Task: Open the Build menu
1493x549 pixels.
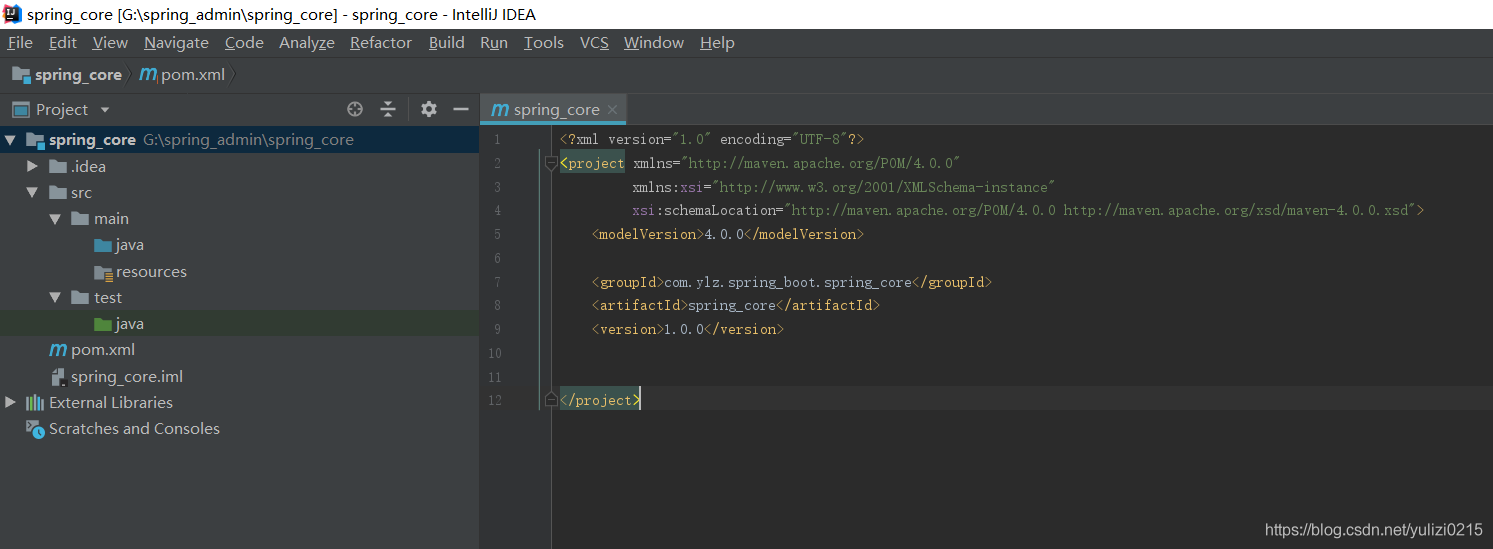Action: (x=447, y=42)
